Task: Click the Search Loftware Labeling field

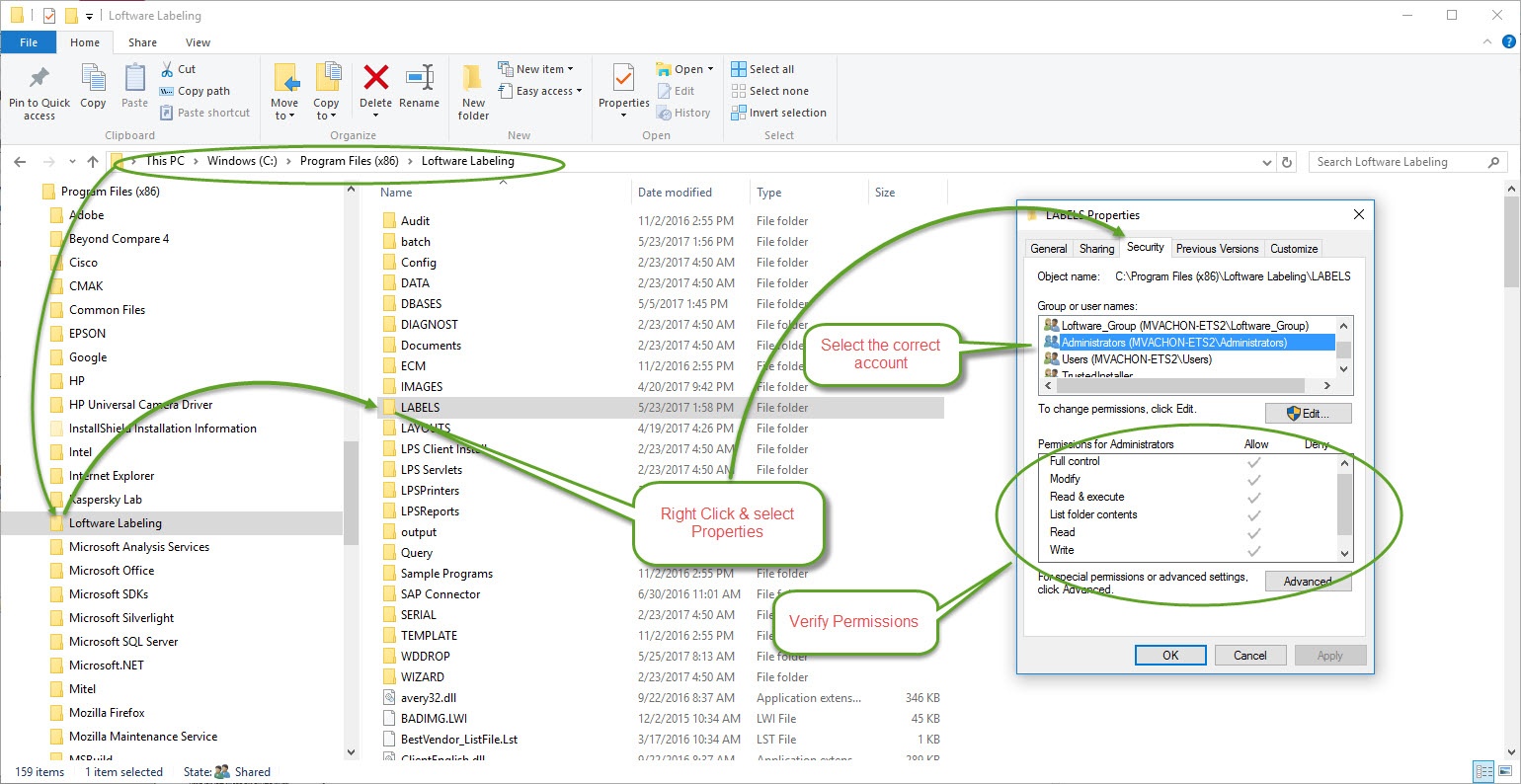Action: [x=1398, y=162]
